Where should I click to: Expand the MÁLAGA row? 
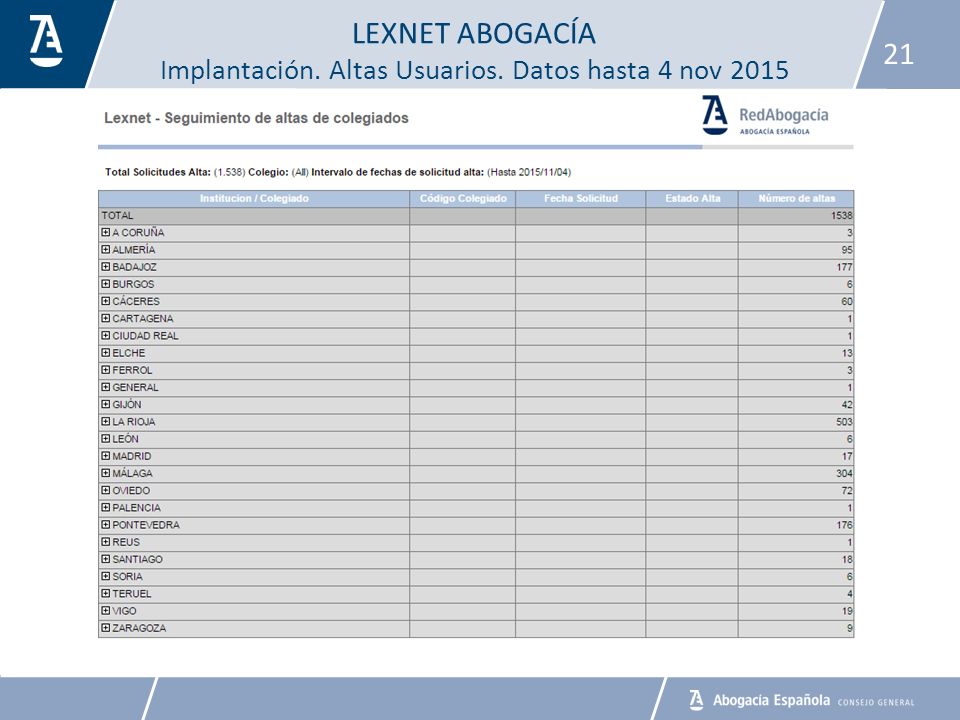[x=106, y=473]
